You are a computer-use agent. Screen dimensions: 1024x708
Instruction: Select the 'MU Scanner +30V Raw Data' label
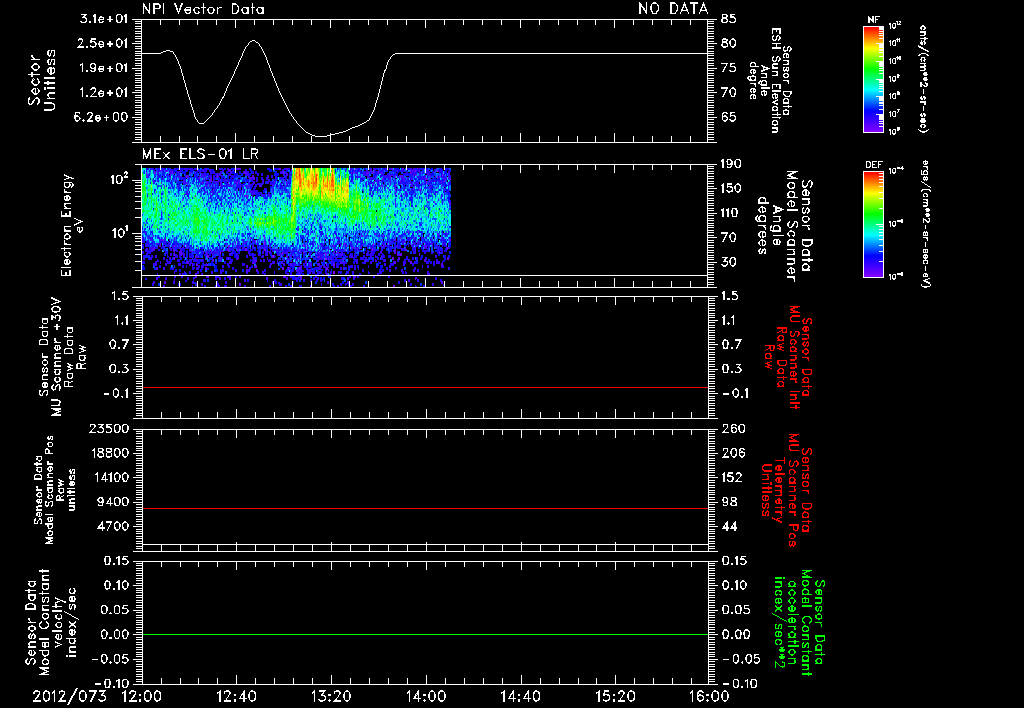point(63,357)
